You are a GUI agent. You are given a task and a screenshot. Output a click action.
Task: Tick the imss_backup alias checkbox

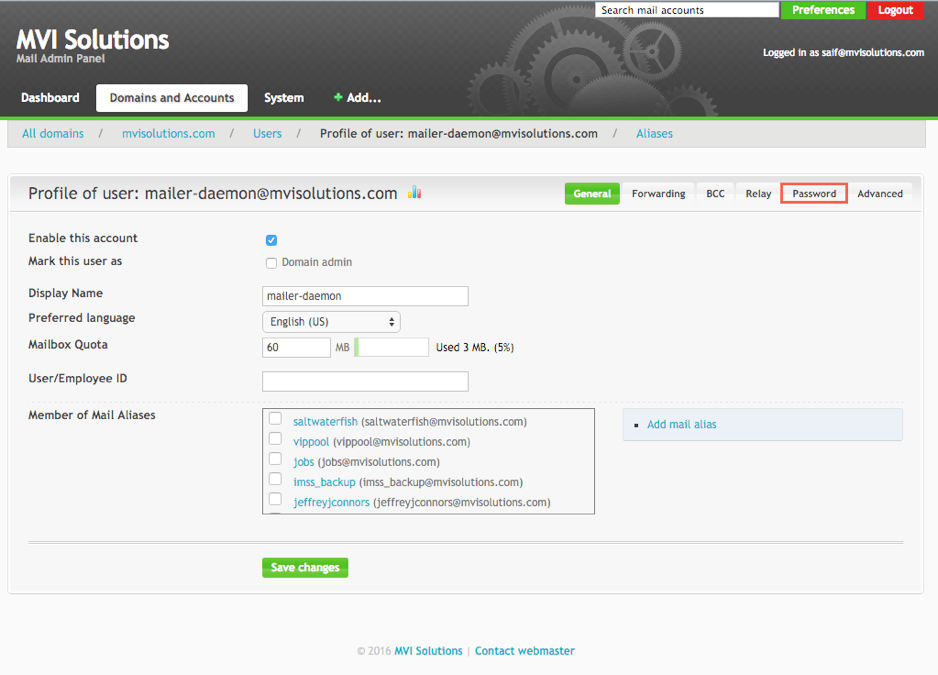click(275, 479)
